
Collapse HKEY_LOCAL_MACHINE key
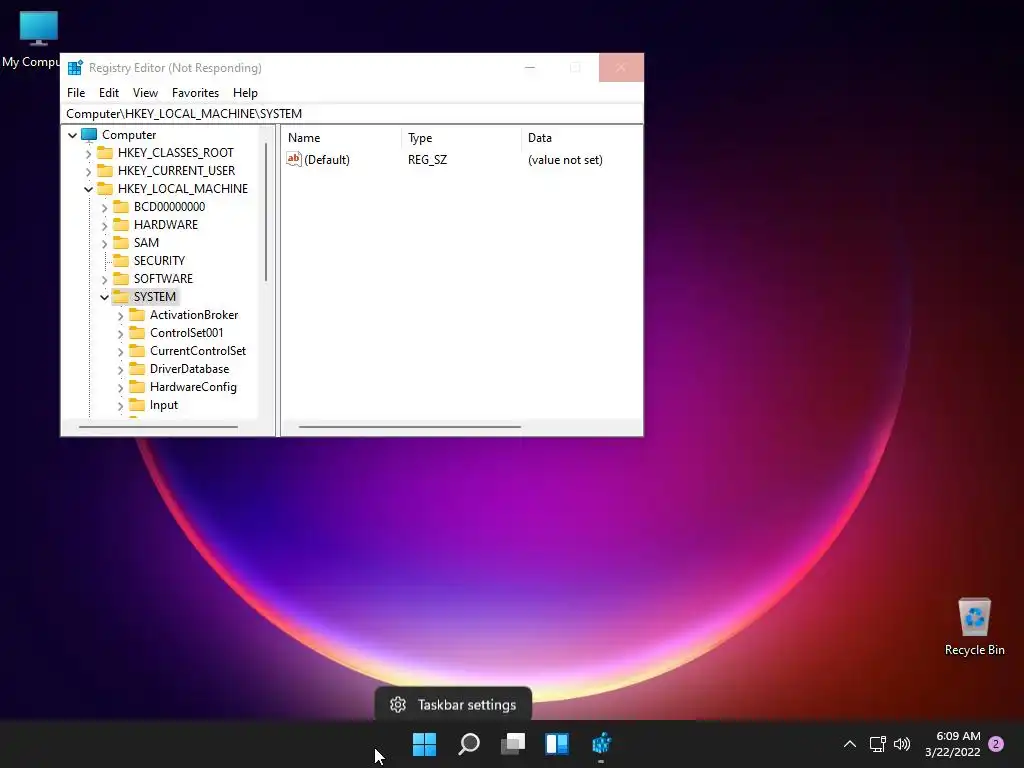[x=88, y=189]
